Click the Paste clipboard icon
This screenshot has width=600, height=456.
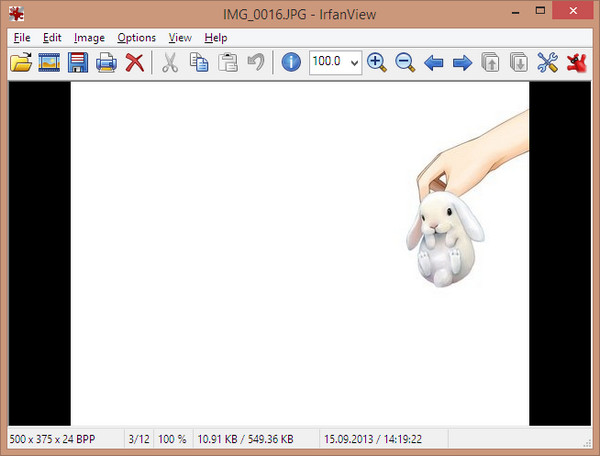[x=227, y=63]
